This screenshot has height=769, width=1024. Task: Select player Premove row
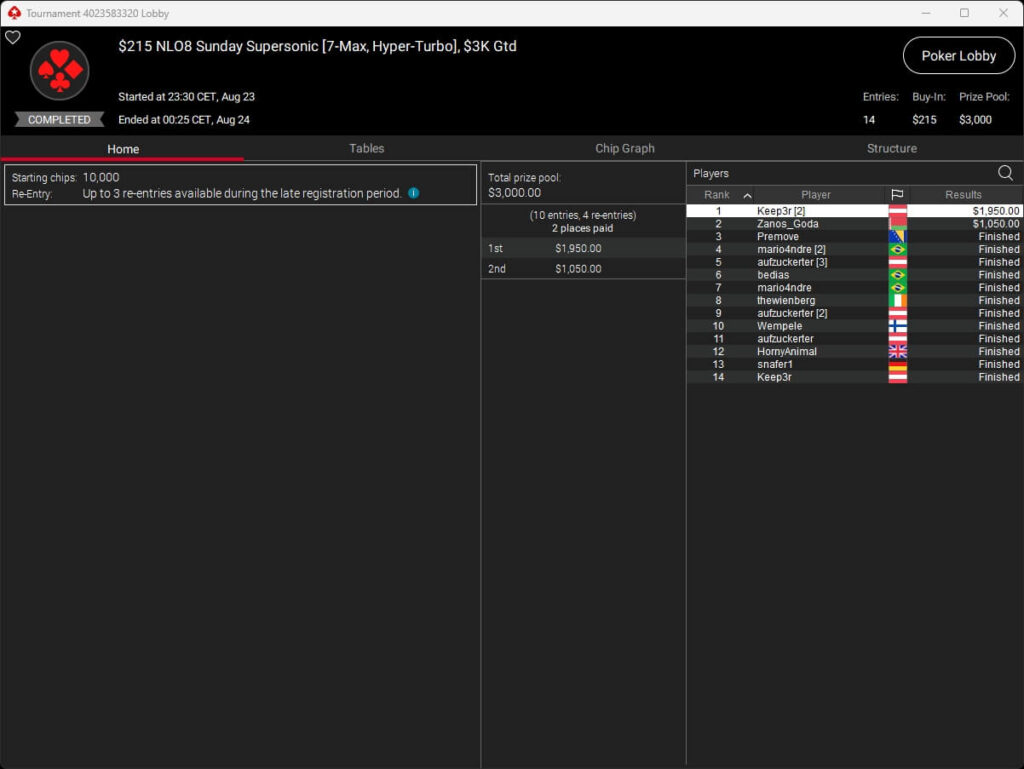(x=854, y=236)
